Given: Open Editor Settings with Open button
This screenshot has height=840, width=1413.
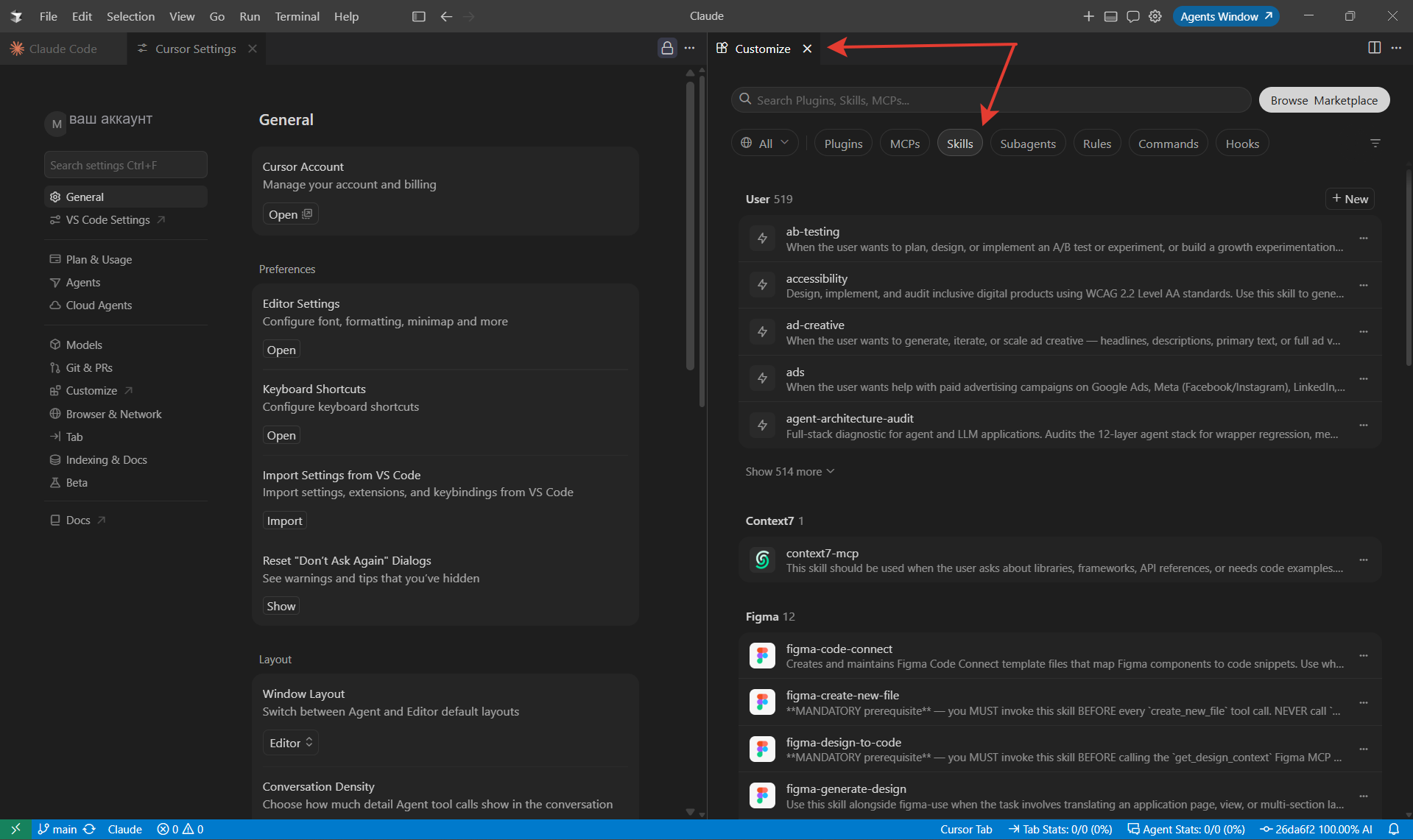Looking at the screenshot, I should [x=281, y=350].
